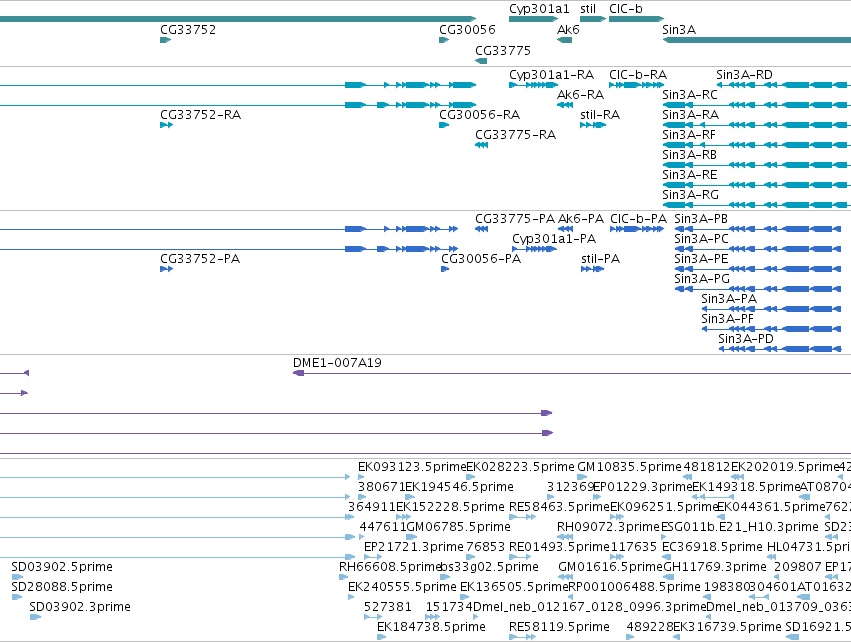This screenshot has height=642, width=851.
Task: Click the CG33775 gene arrow glyph
Action: click(481, 61)
